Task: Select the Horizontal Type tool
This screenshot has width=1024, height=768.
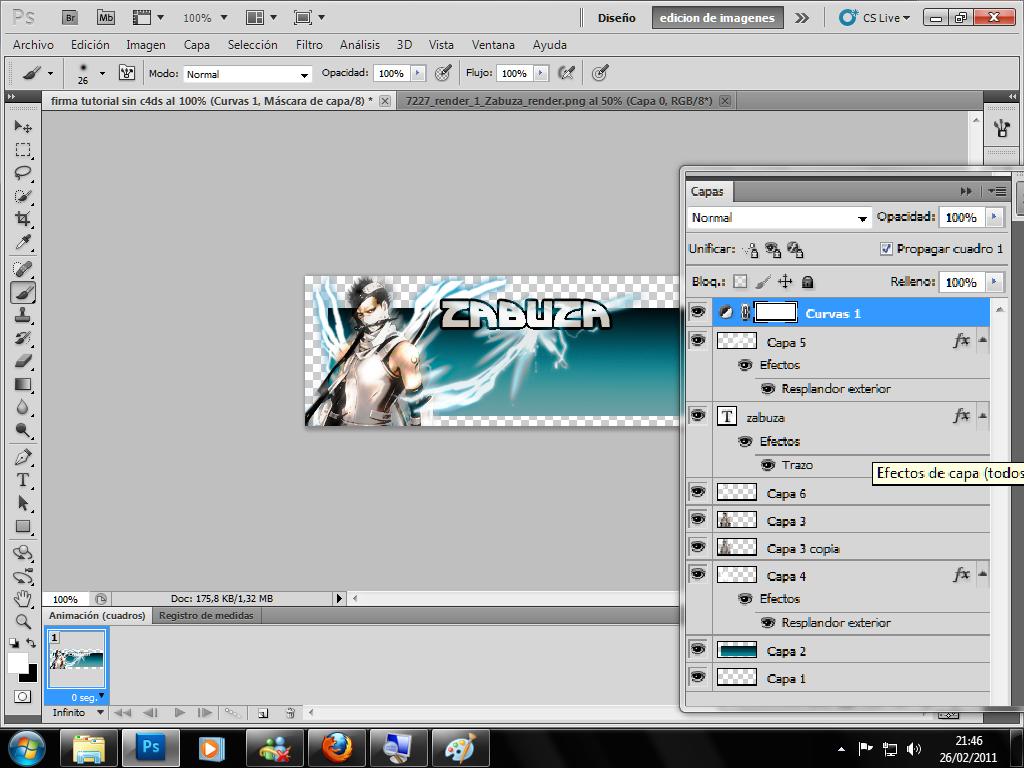Action: coord(23,480)
